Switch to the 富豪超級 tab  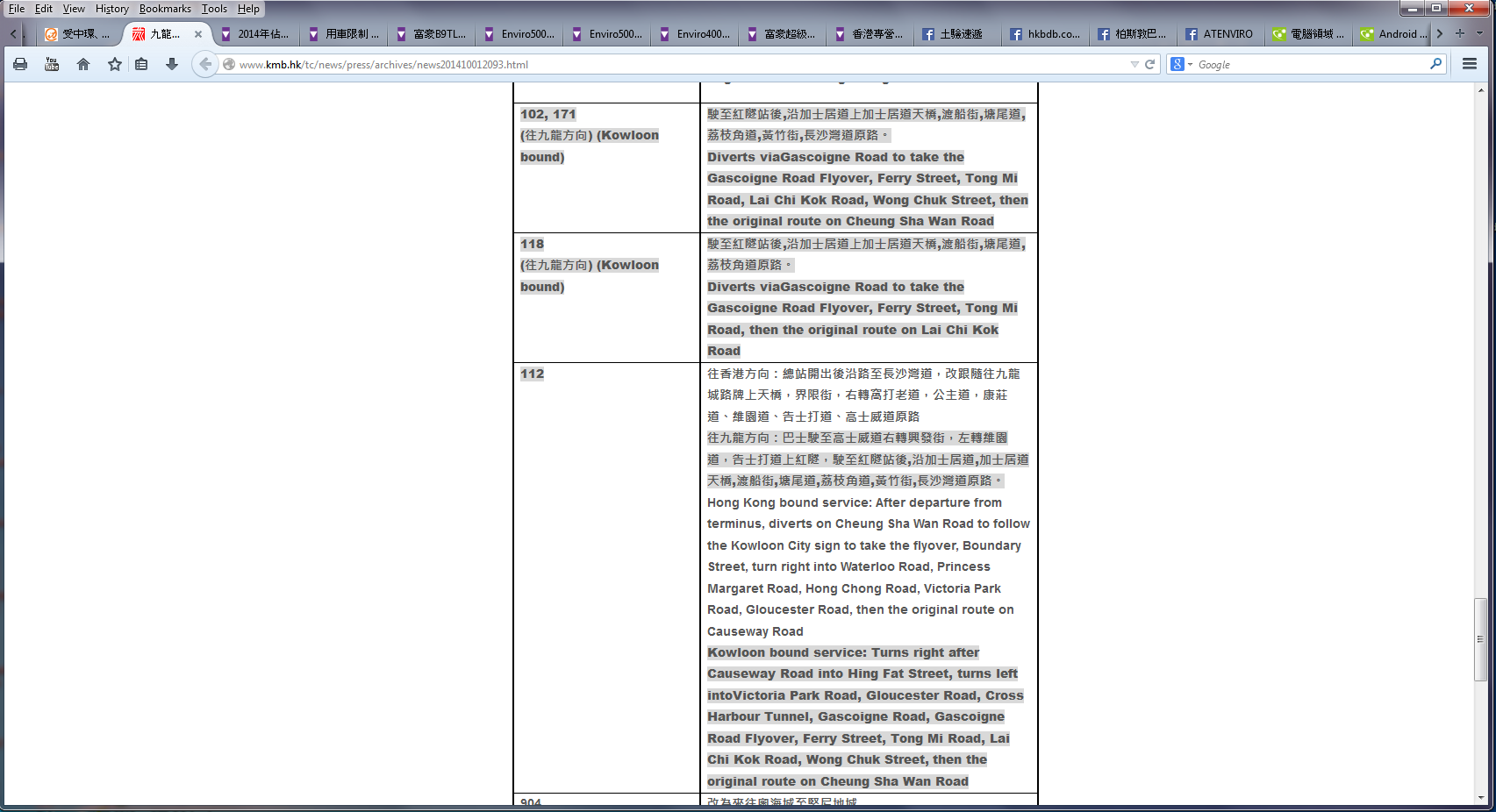782,34
